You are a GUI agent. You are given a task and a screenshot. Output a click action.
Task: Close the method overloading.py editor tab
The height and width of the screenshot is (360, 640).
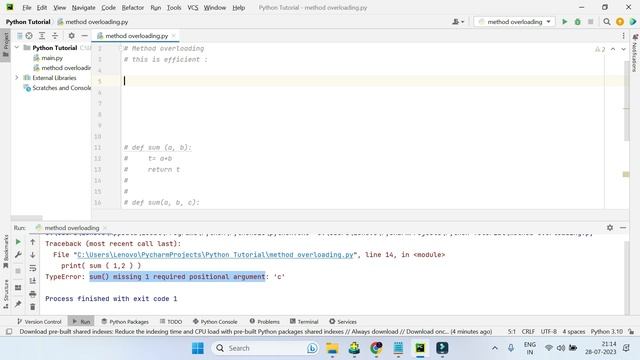[x=173, y=36]
